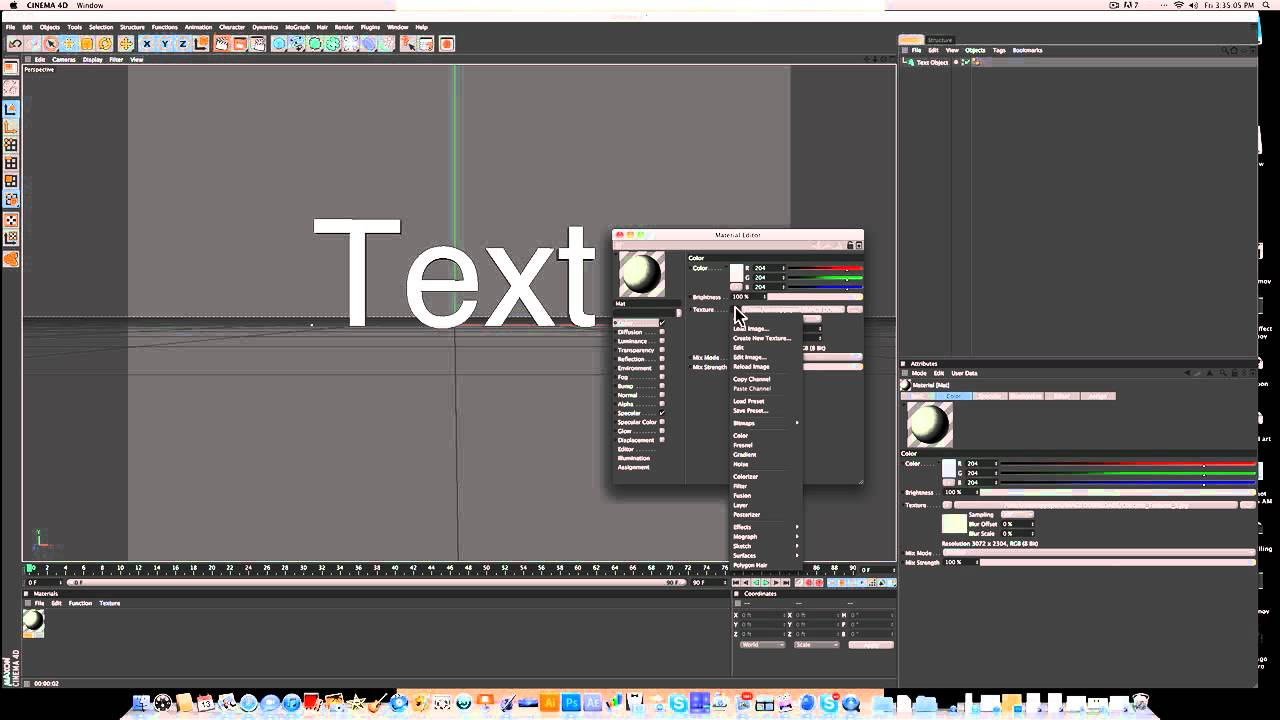Click the lock icon in Material Editor title area
This screenshot has height=720, width=1280.
coord(850,245)
